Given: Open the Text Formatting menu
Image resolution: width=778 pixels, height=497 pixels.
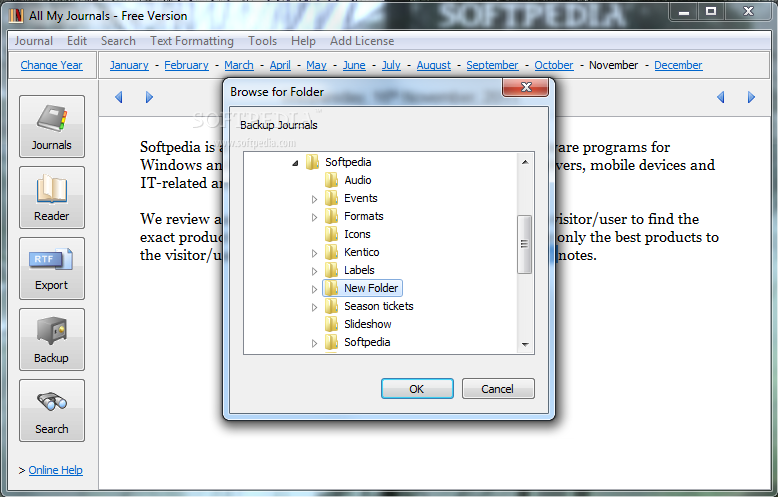Looking at the screenshot, I should [192, 41].
